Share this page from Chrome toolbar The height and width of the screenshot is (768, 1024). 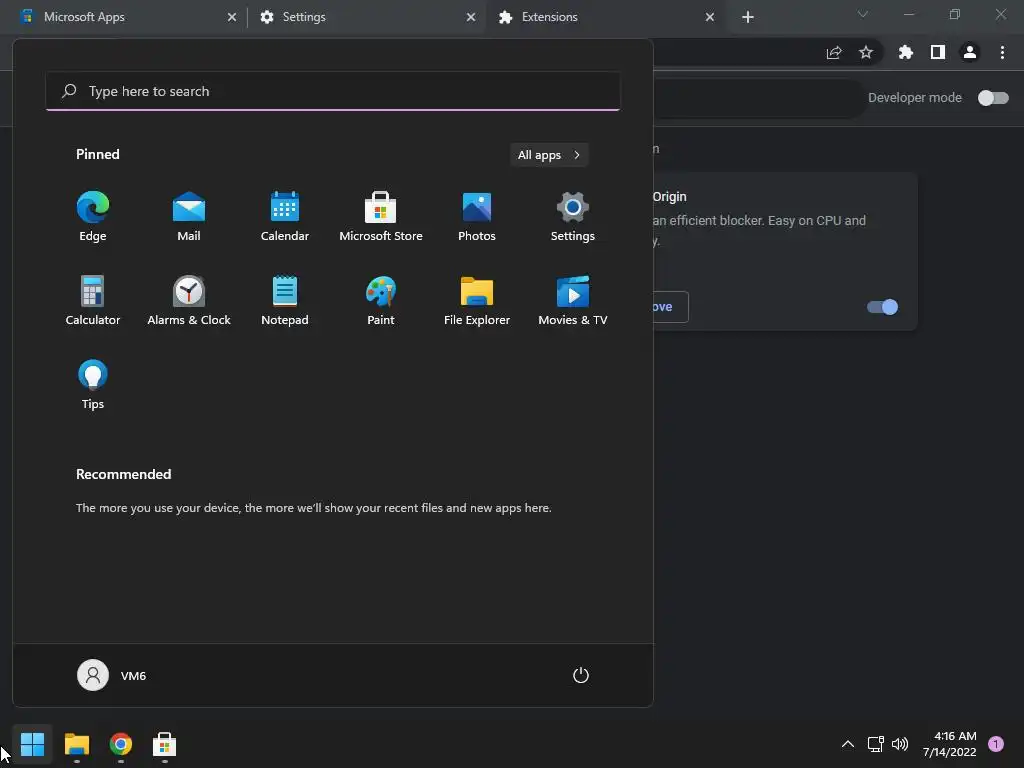tap(834, 53)
